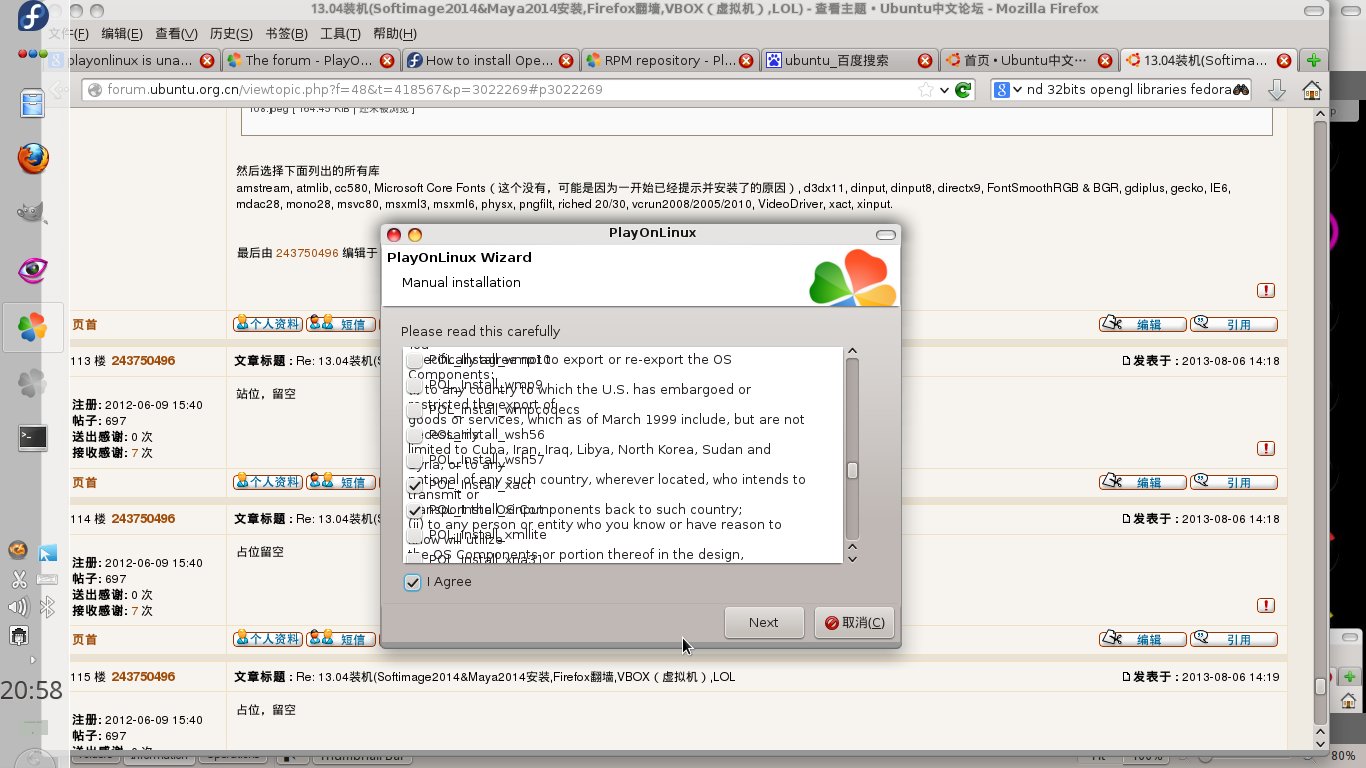Open 编辑(E) menu

click(x=122, y=34)
